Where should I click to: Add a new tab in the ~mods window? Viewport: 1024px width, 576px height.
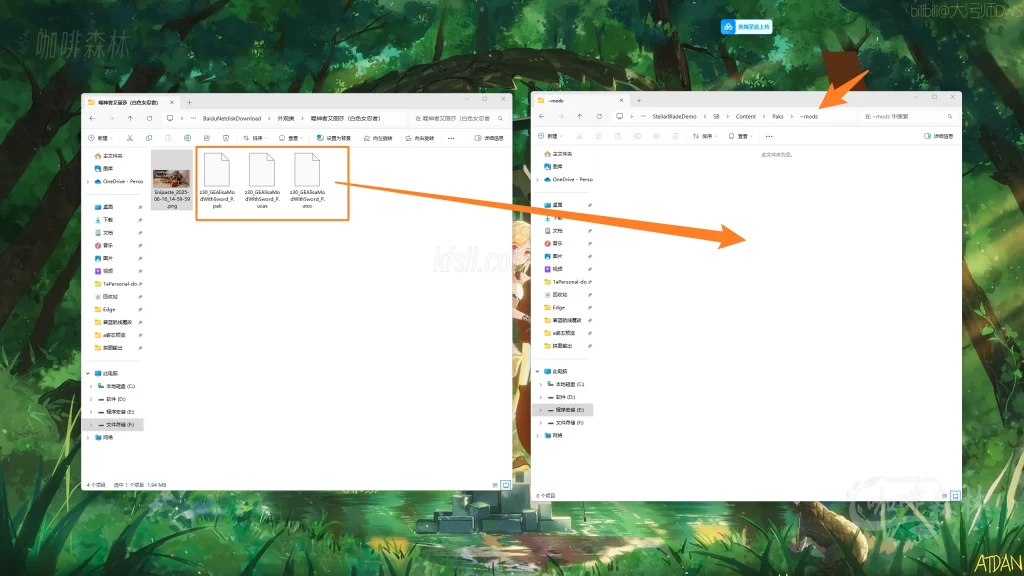click(x=639, y=101)
